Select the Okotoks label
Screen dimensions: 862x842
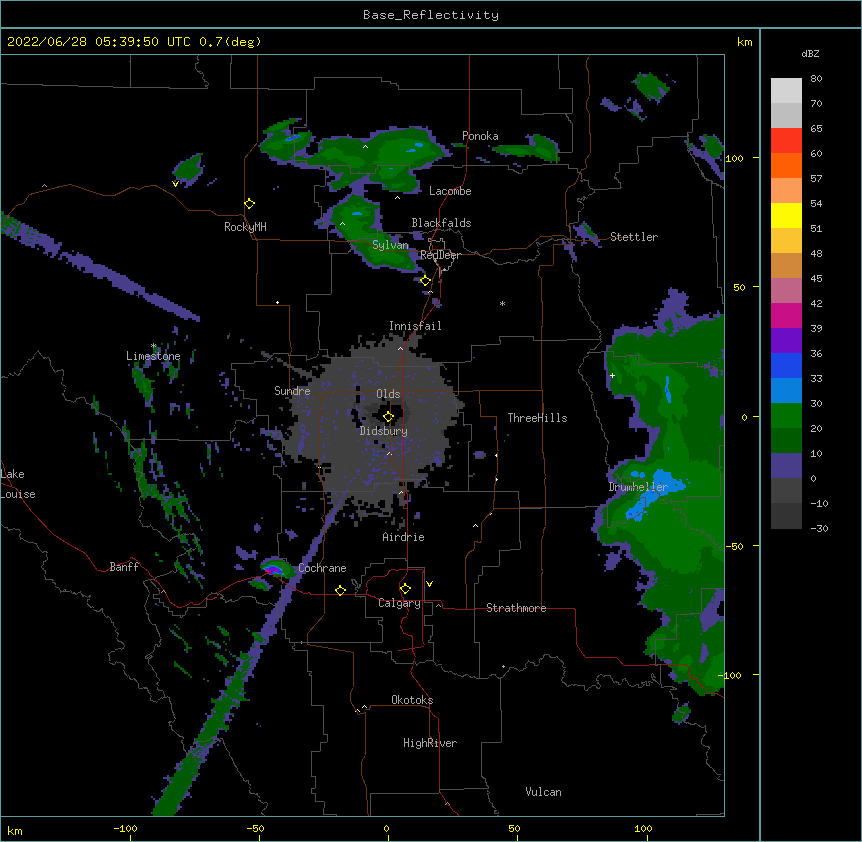tap(412, 700)
